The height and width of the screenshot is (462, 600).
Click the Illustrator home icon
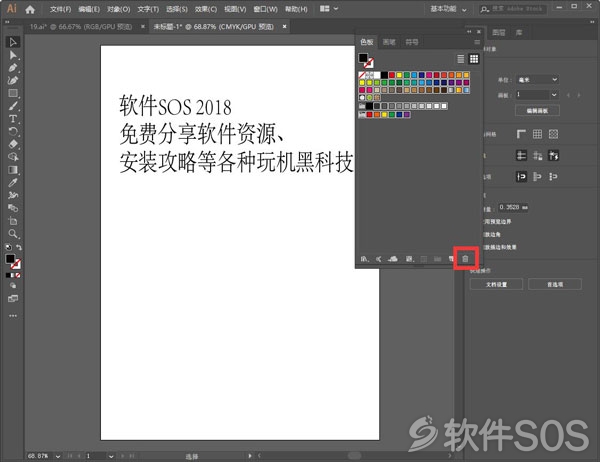click(30, 9)
